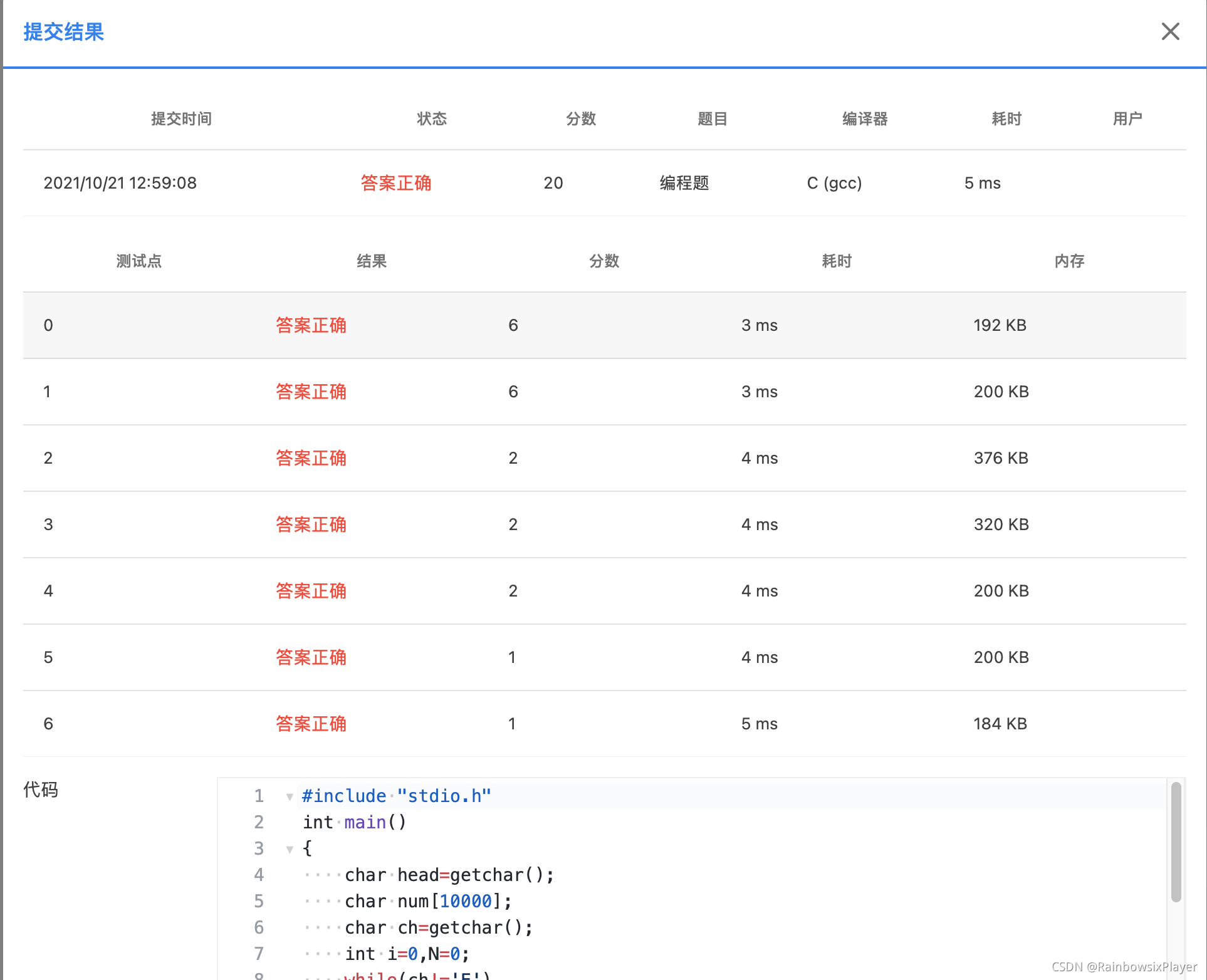
Task: Click the 内存 column header
Action: (x=1069, y=261)
